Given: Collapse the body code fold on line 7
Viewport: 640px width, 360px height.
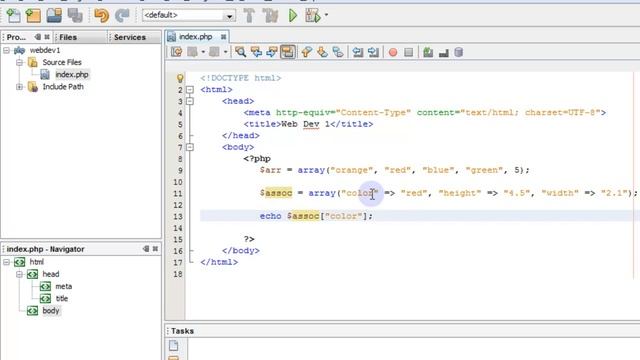Looking at the screenshot, I should (190, 147).
